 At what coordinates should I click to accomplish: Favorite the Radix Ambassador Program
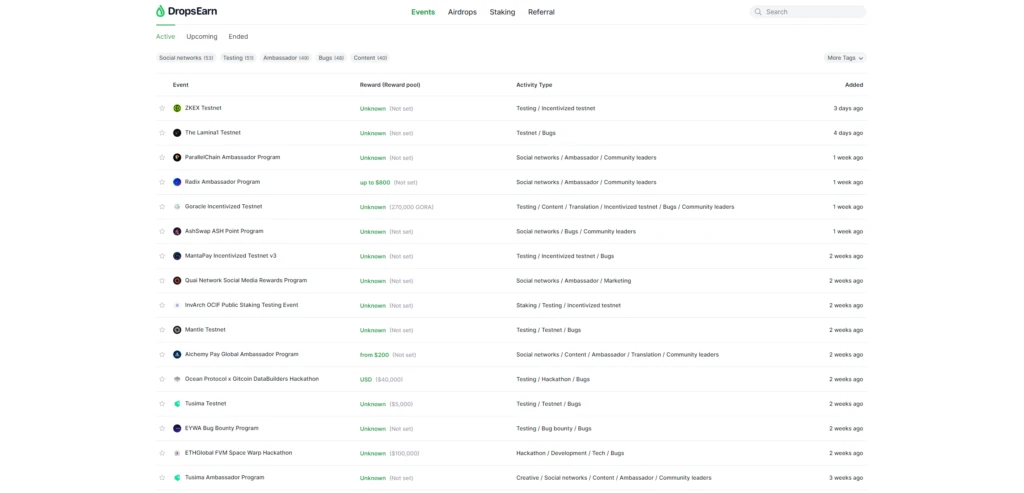pos(162,182)
